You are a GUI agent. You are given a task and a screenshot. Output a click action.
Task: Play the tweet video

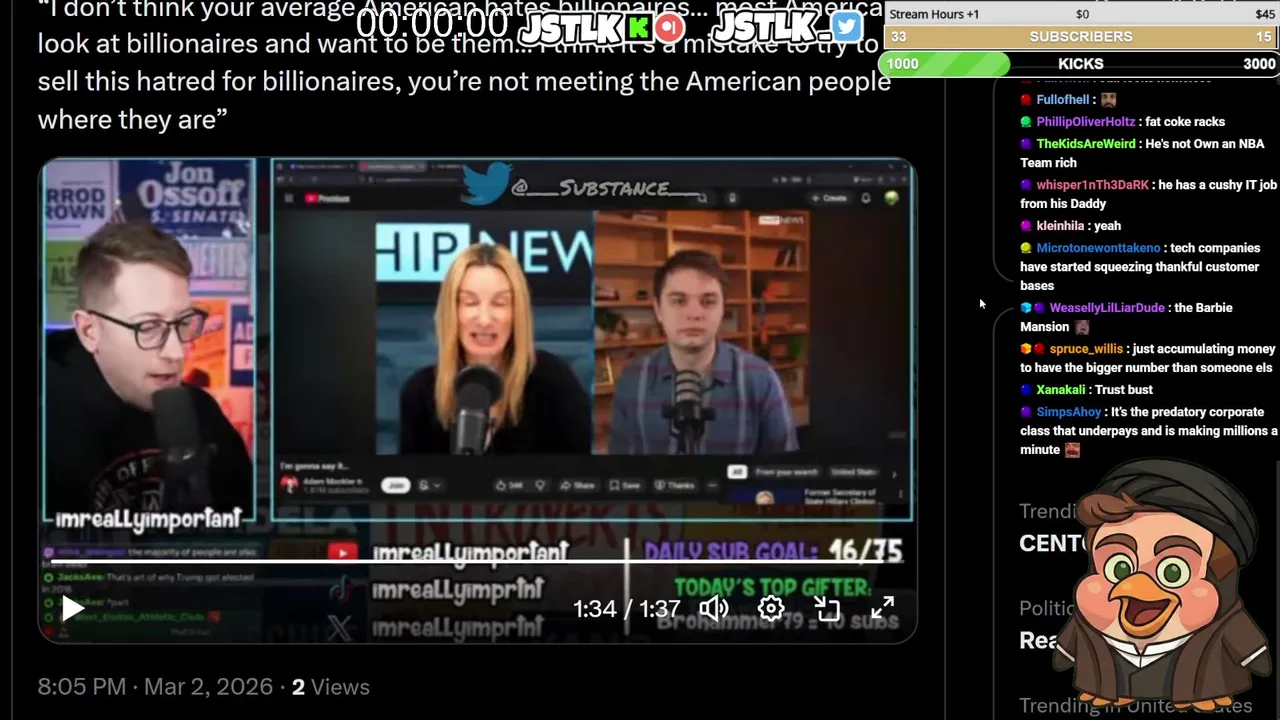pyautogui.click(x=73, y=608)
